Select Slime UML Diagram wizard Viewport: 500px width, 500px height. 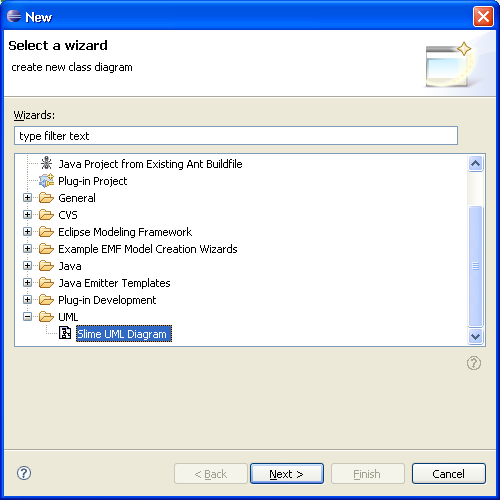[x=124, y=334]
